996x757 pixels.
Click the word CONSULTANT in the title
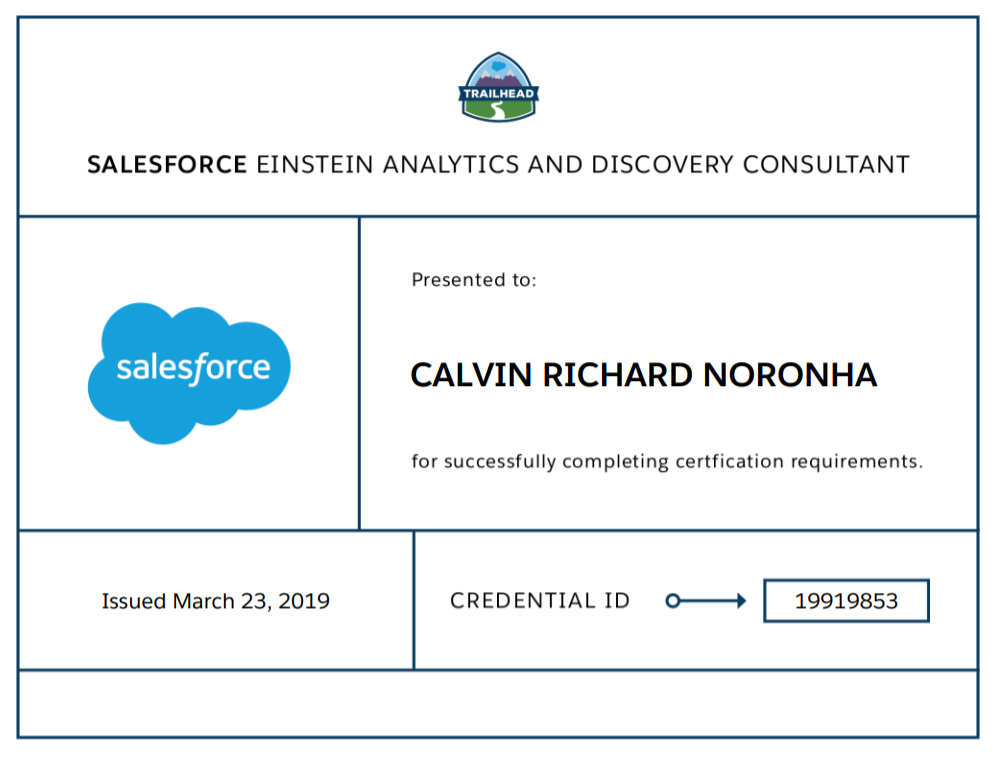826,164
